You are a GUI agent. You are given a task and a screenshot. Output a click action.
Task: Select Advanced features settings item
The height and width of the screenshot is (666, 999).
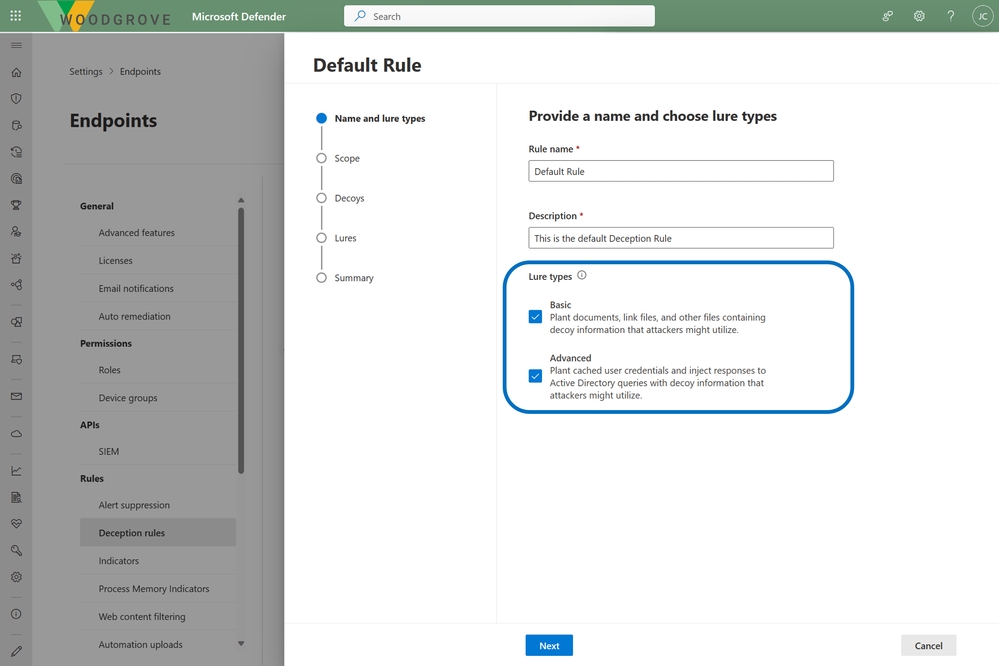136,233
